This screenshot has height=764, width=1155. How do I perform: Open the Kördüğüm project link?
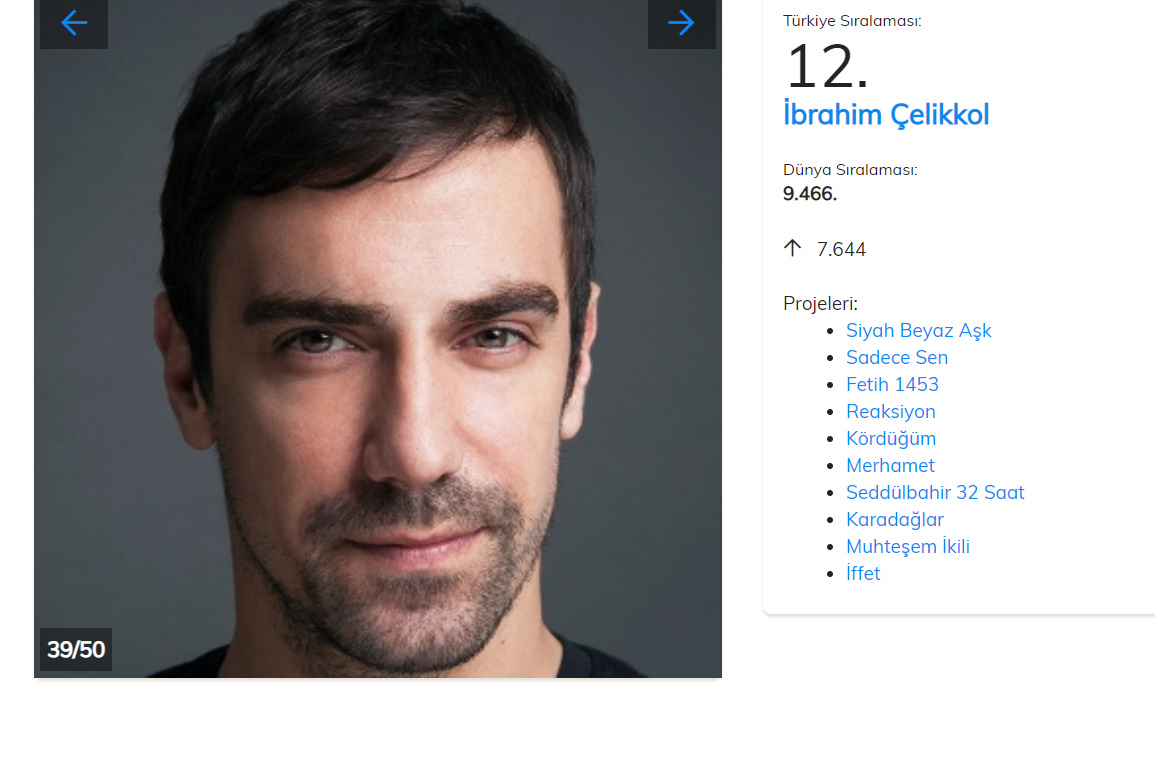891,438
